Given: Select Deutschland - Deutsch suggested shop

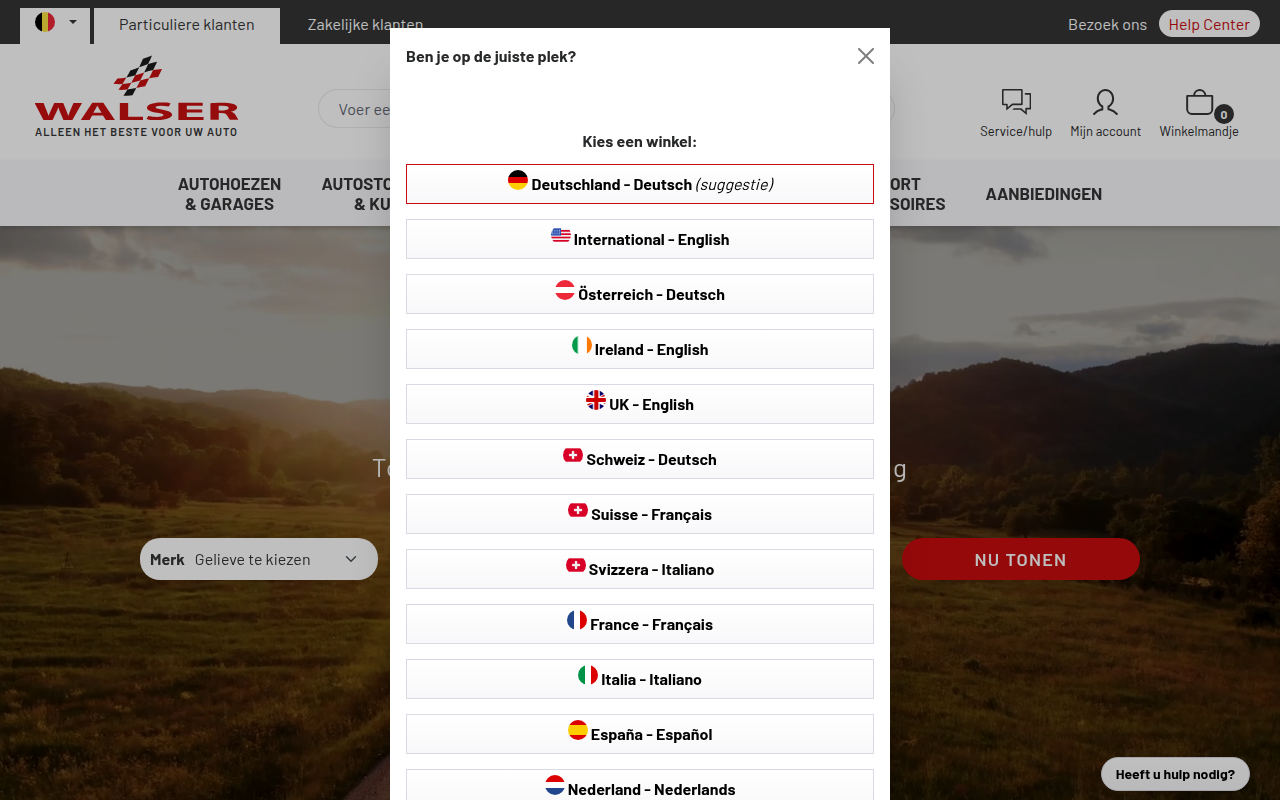Looking at the screenshot, I should tap(640, 184).
